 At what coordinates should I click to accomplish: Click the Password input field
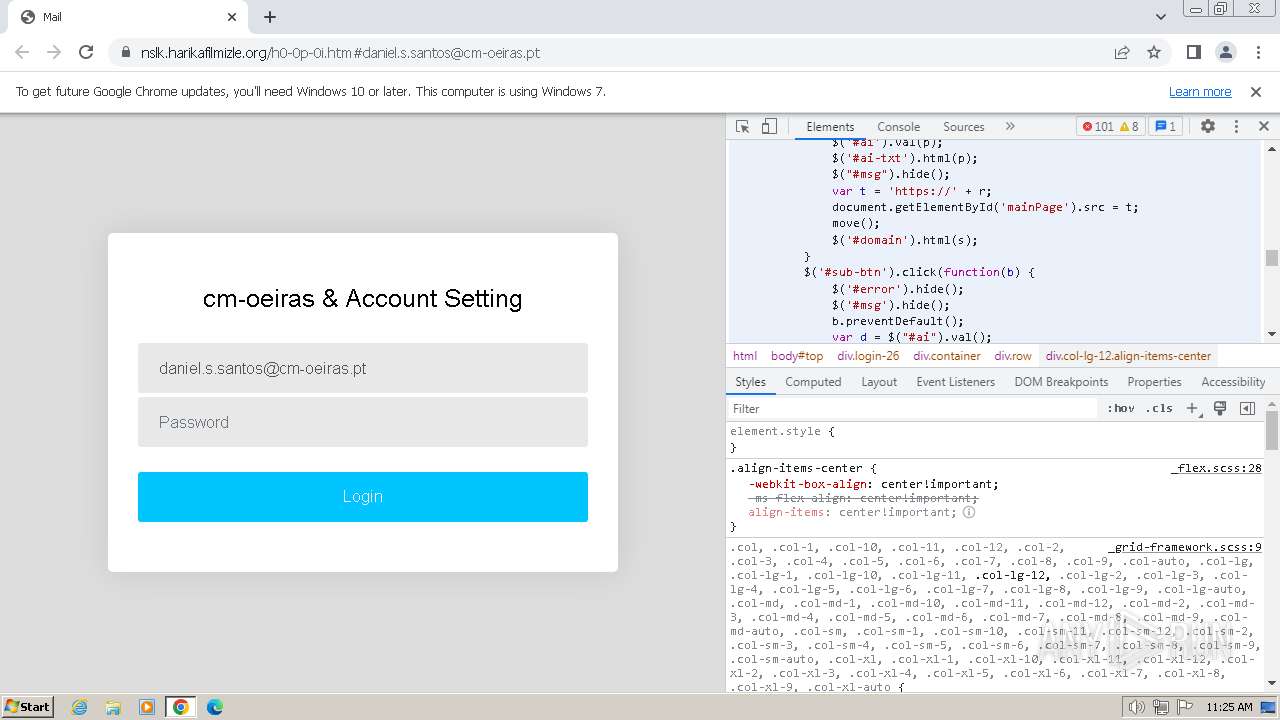pos(363,422)
